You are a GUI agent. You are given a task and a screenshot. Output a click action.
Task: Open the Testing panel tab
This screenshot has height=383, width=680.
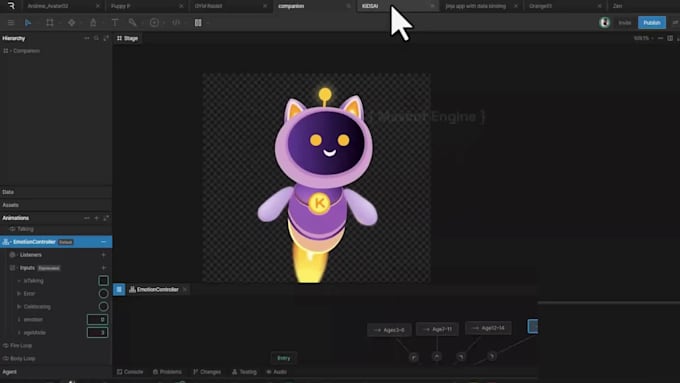[x=244, y=372]
